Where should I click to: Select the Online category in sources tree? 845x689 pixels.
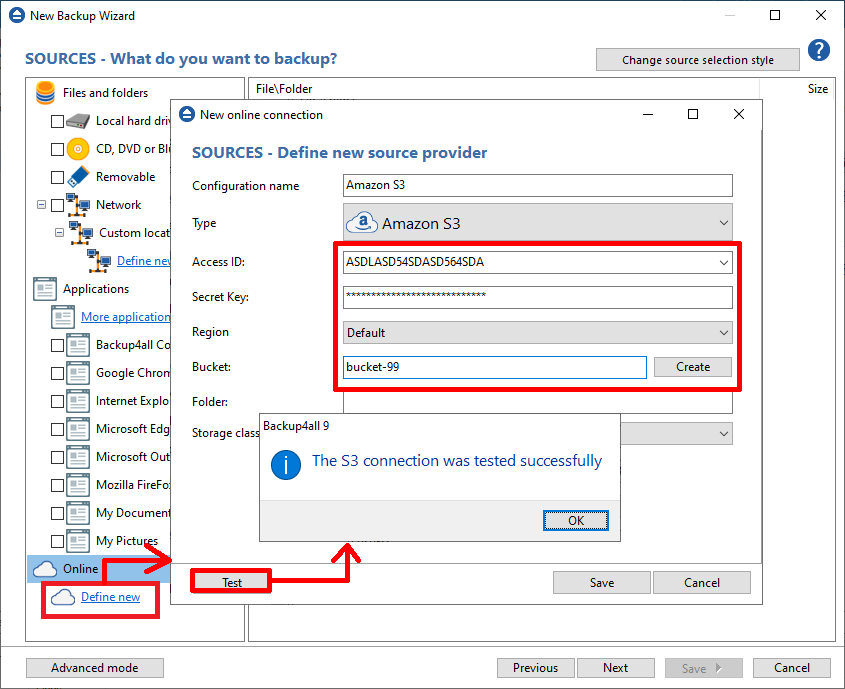click(99, 569)
